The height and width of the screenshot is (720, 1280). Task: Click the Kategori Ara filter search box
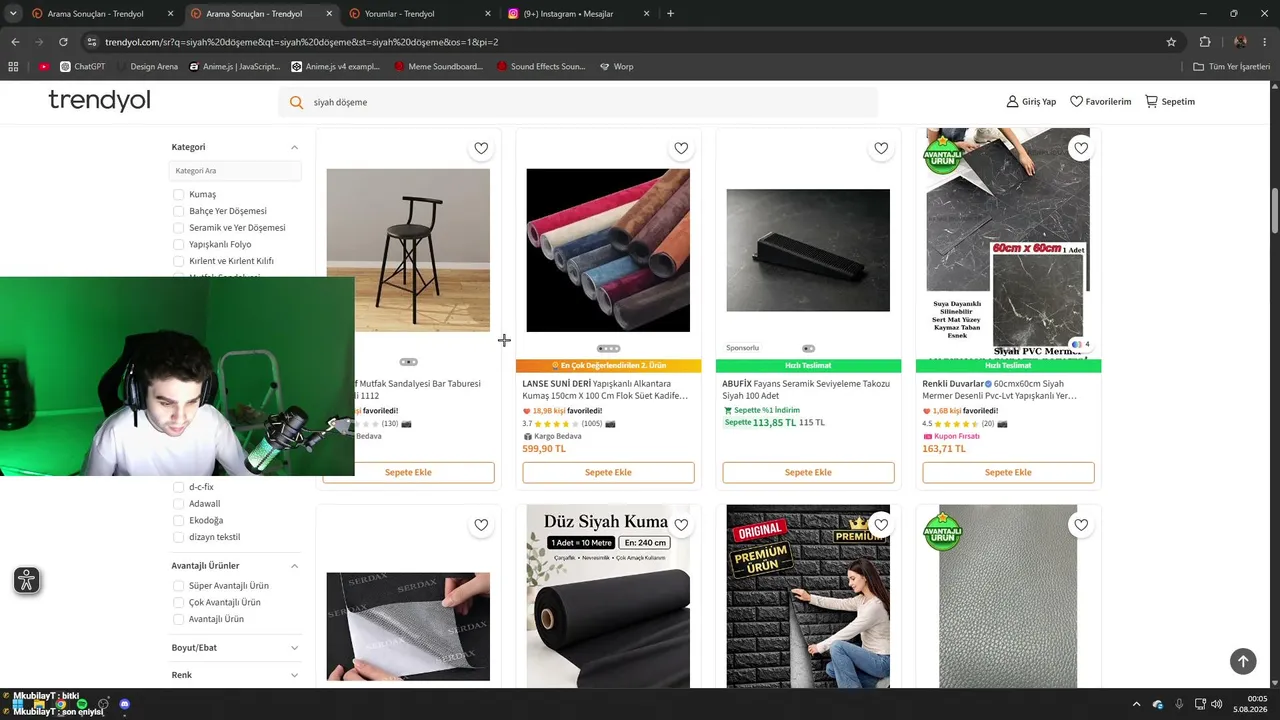click(235, 171)
